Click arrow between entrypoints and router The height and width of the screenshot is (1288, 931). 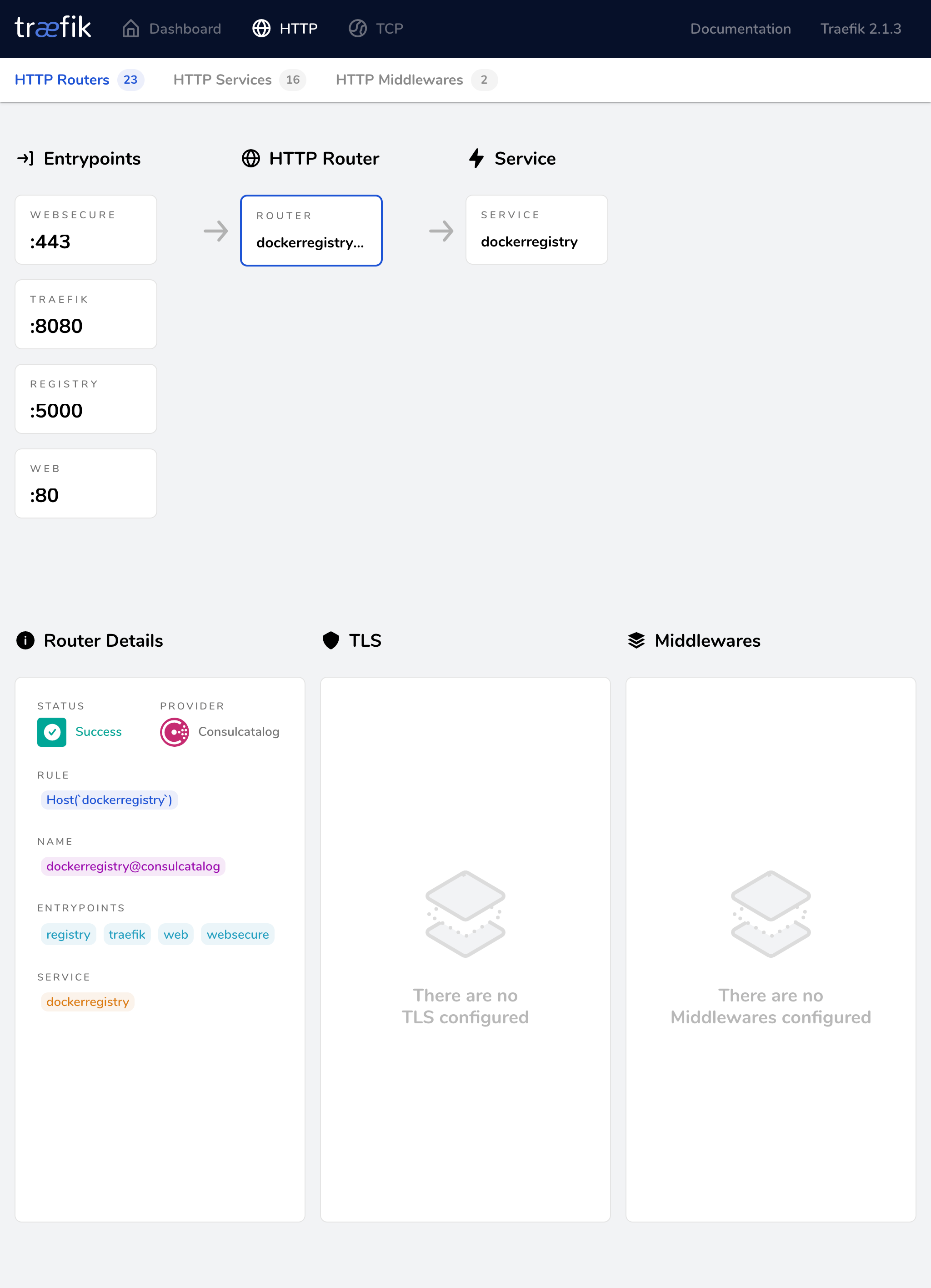point(216,231)
